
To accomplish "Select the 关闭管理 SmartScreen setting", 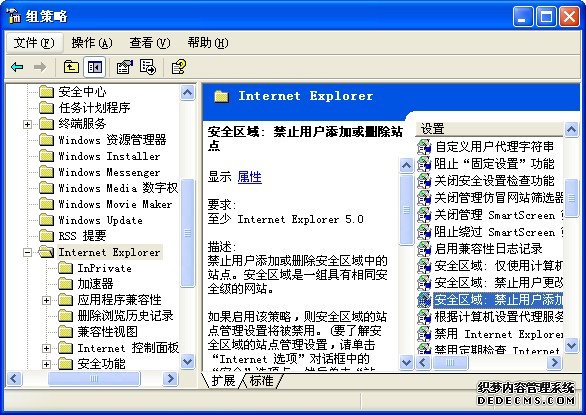I will [499, 215].
